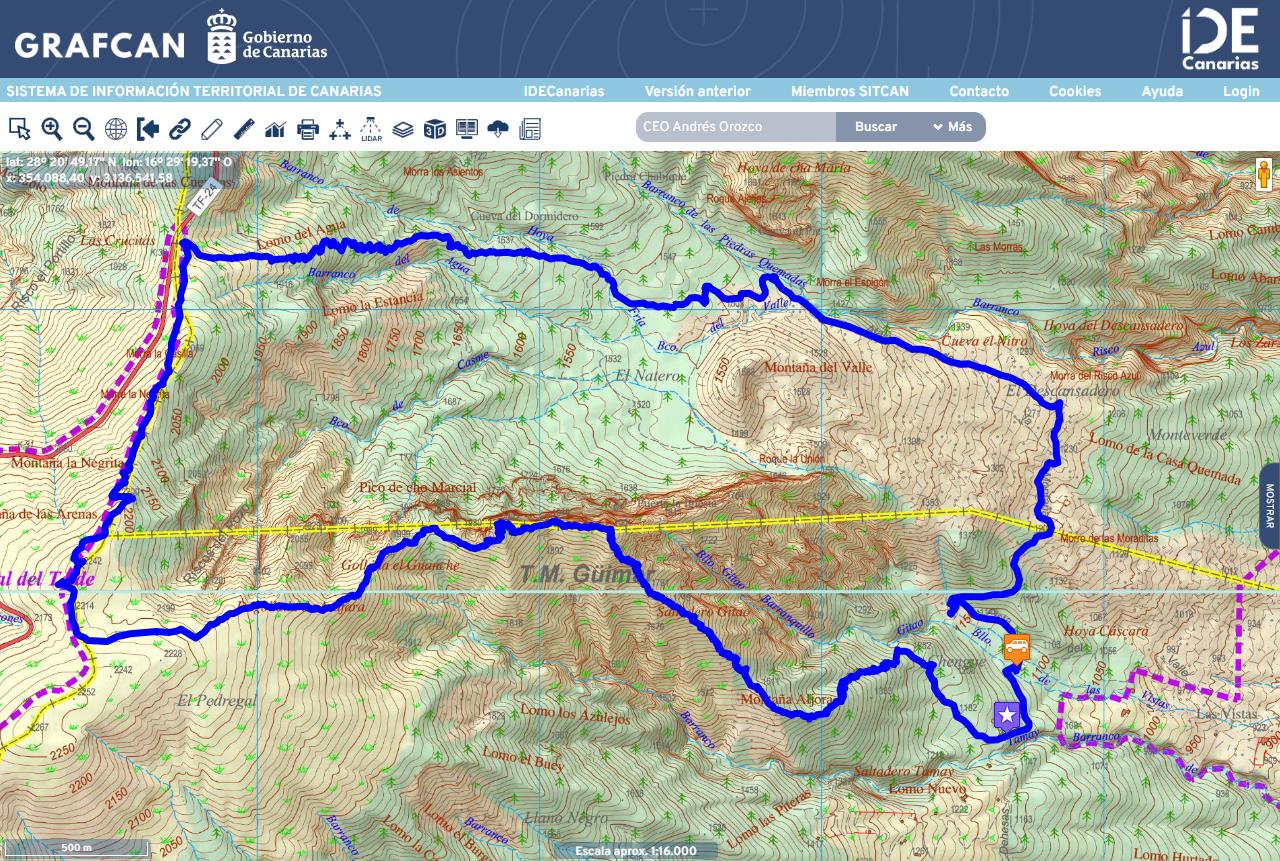Click the orange bus marker on map
This screenshot has height=861, width=1280.
point(1016,648)
